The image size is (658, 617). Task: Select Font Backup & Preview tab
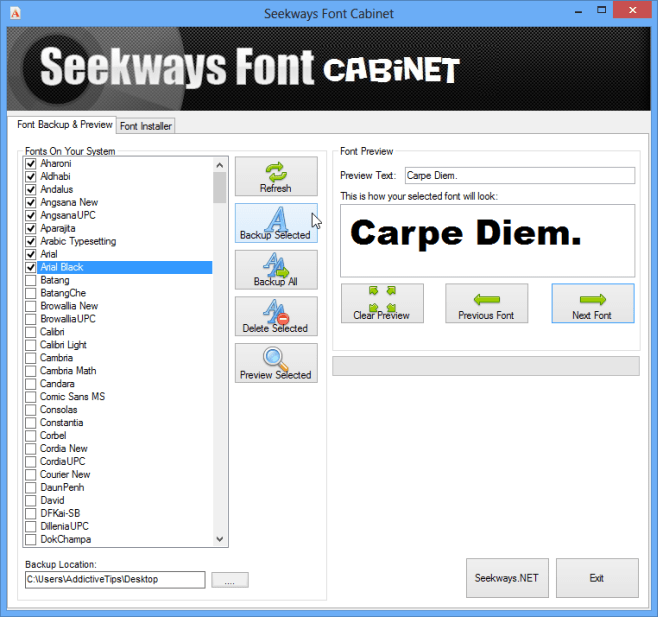coord(65,125)
